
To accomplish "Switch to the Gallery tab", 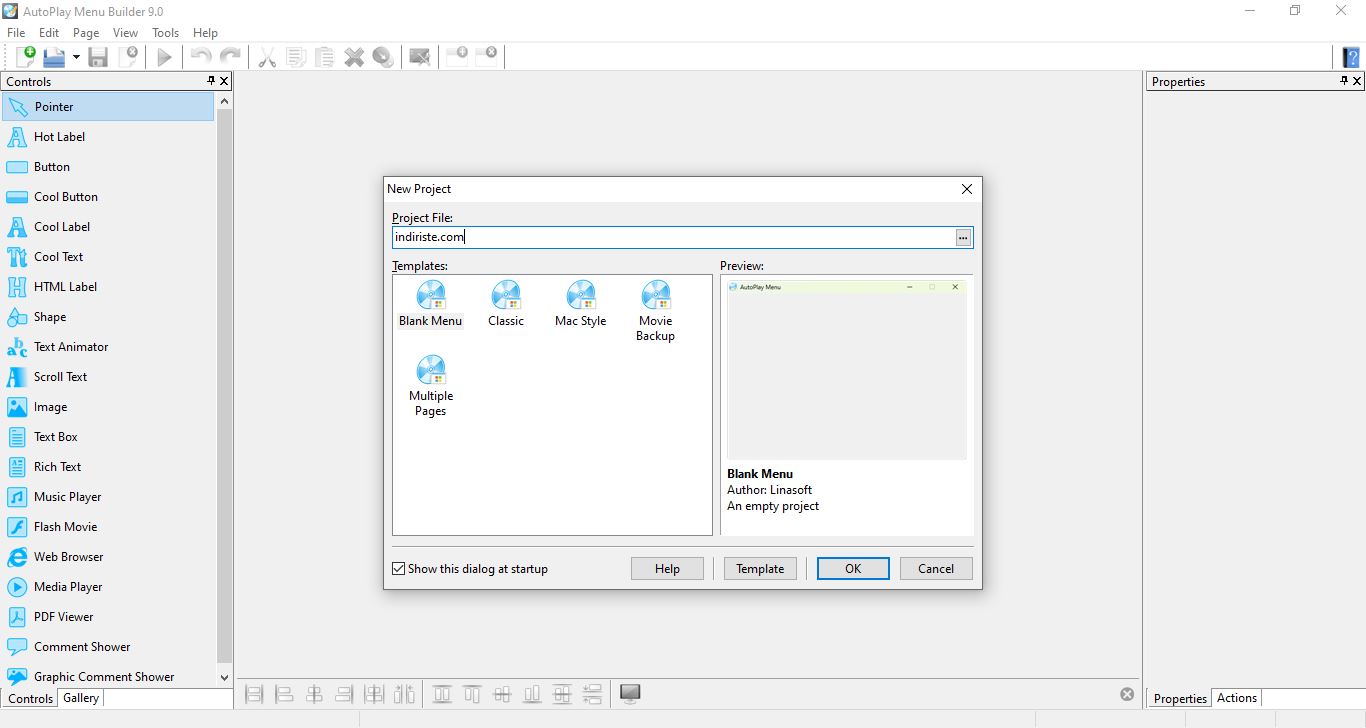I will coord(81,698).
